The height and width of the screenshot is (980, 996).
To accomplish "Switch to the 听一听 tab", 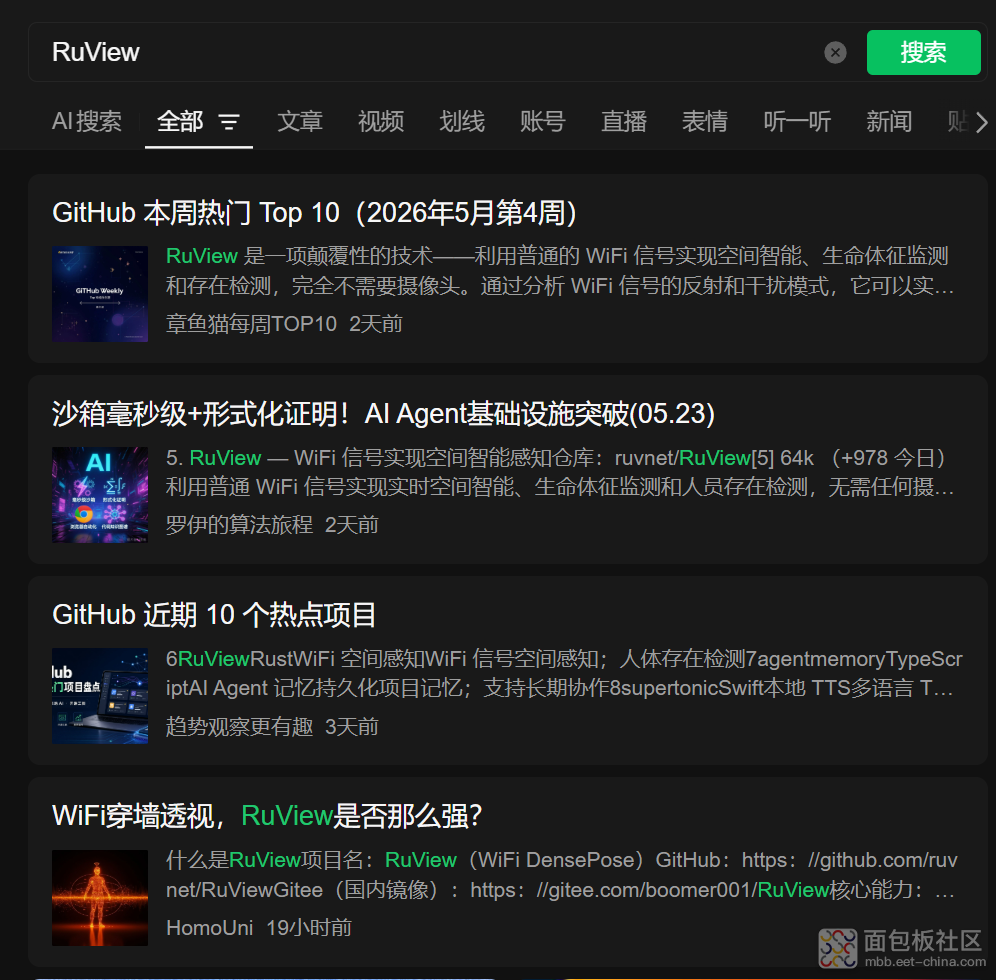I will tap(797, 121).
